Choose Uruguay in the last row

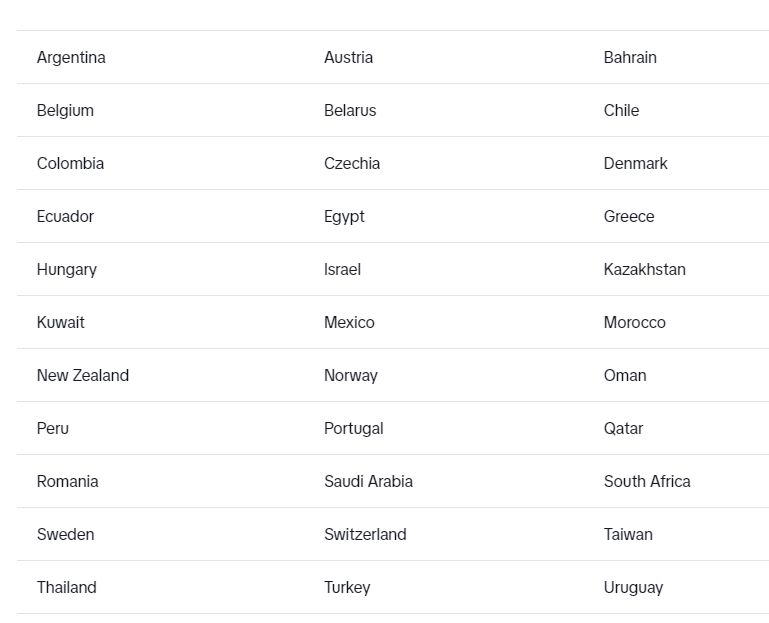(x=633, y=588)
